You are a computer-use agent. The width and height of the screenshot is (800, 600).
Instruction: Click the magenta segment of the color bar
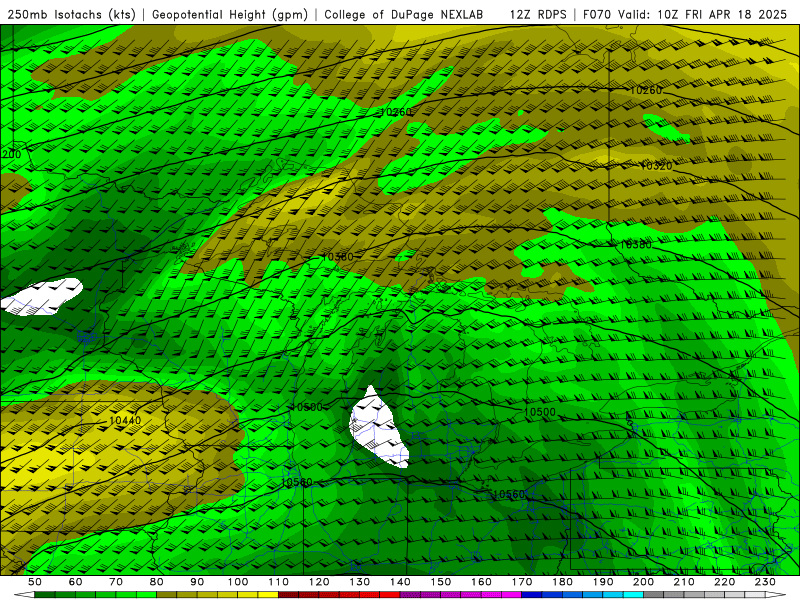511,595
